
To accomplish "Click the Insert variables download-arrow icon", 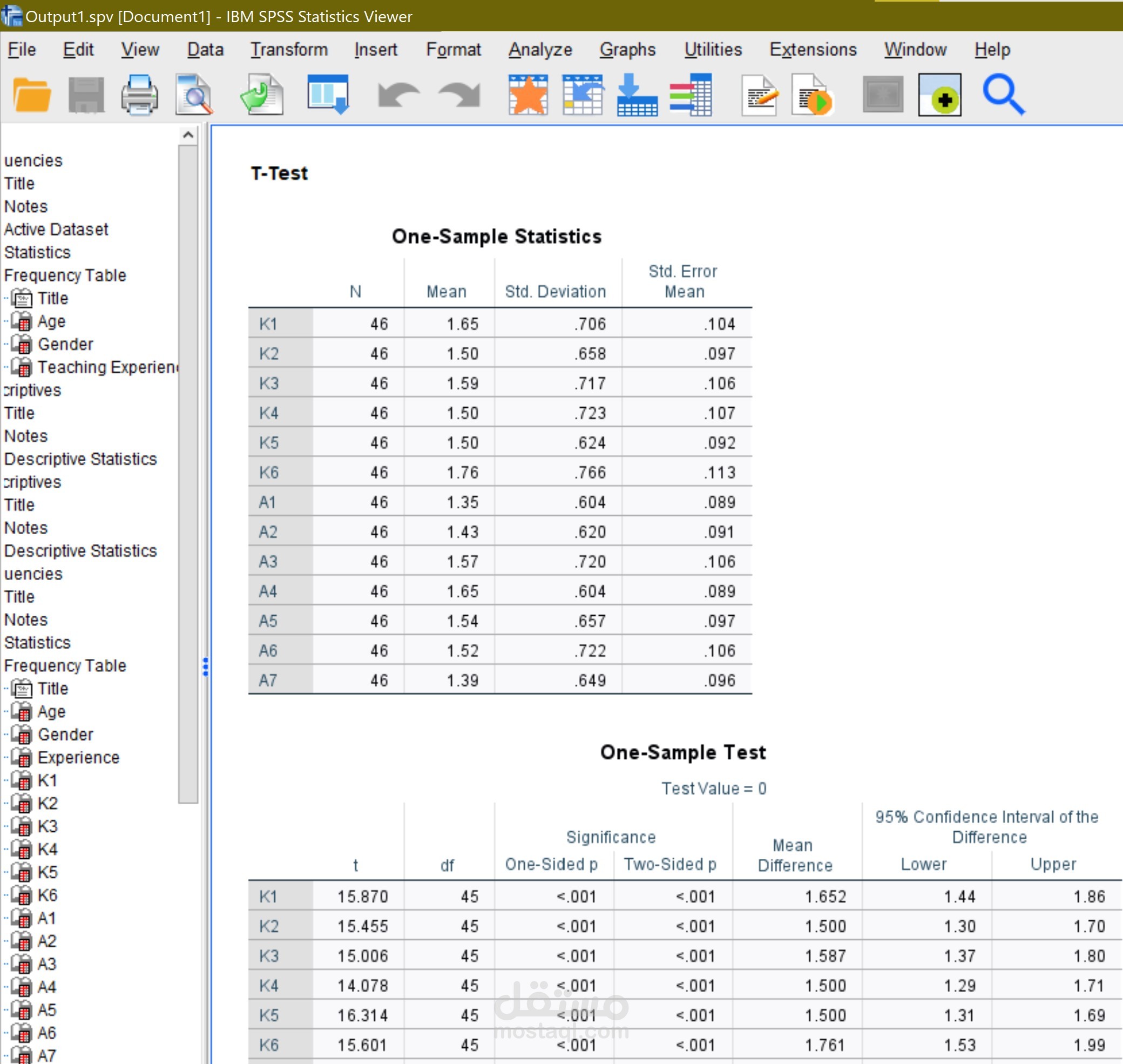I will coord(637,95).
